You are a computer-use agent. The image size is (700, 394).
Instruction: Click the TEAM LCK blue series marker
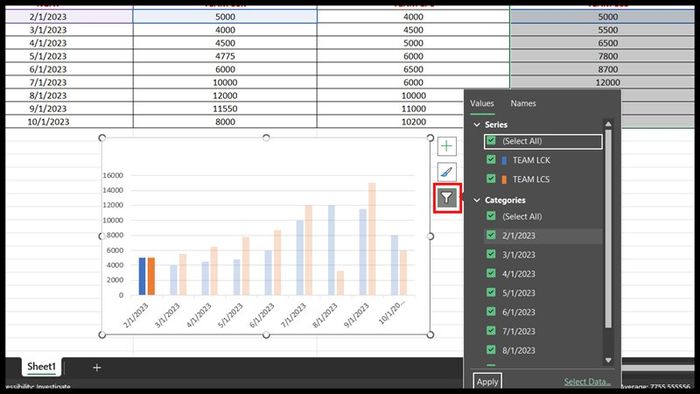(504, 160)
